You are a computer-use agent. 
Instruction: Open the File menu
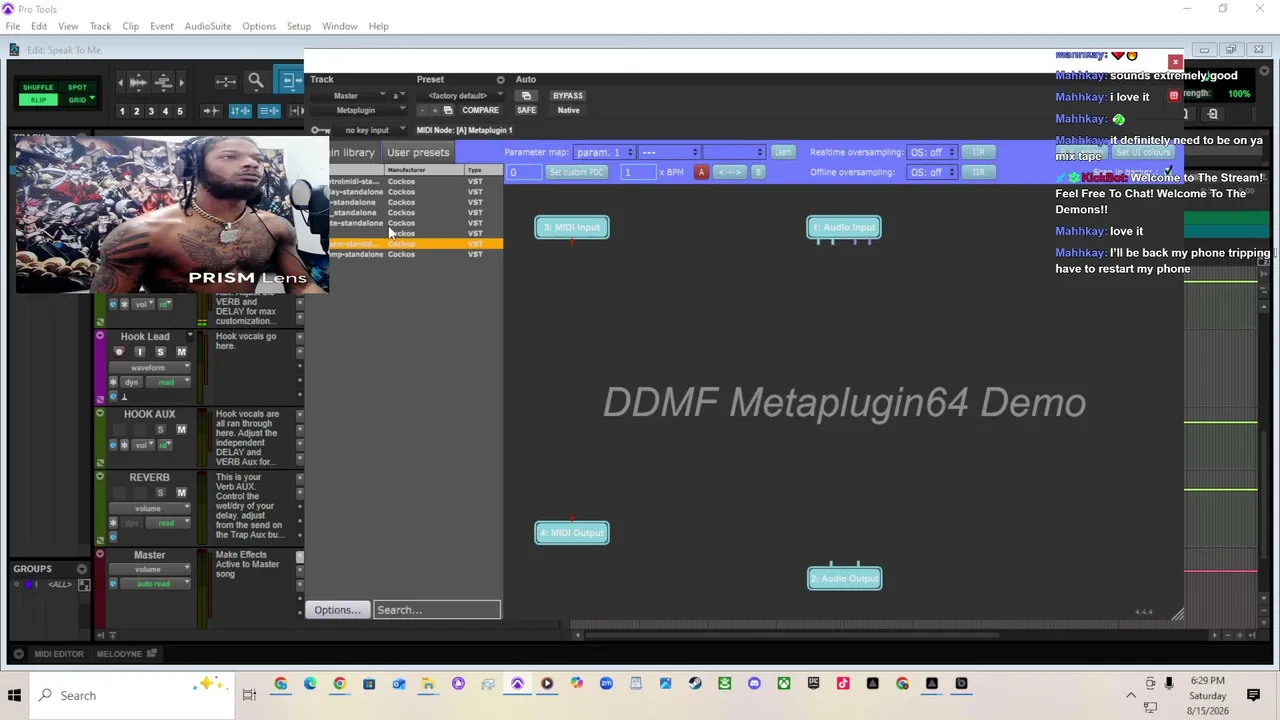(x=13, y=26)
